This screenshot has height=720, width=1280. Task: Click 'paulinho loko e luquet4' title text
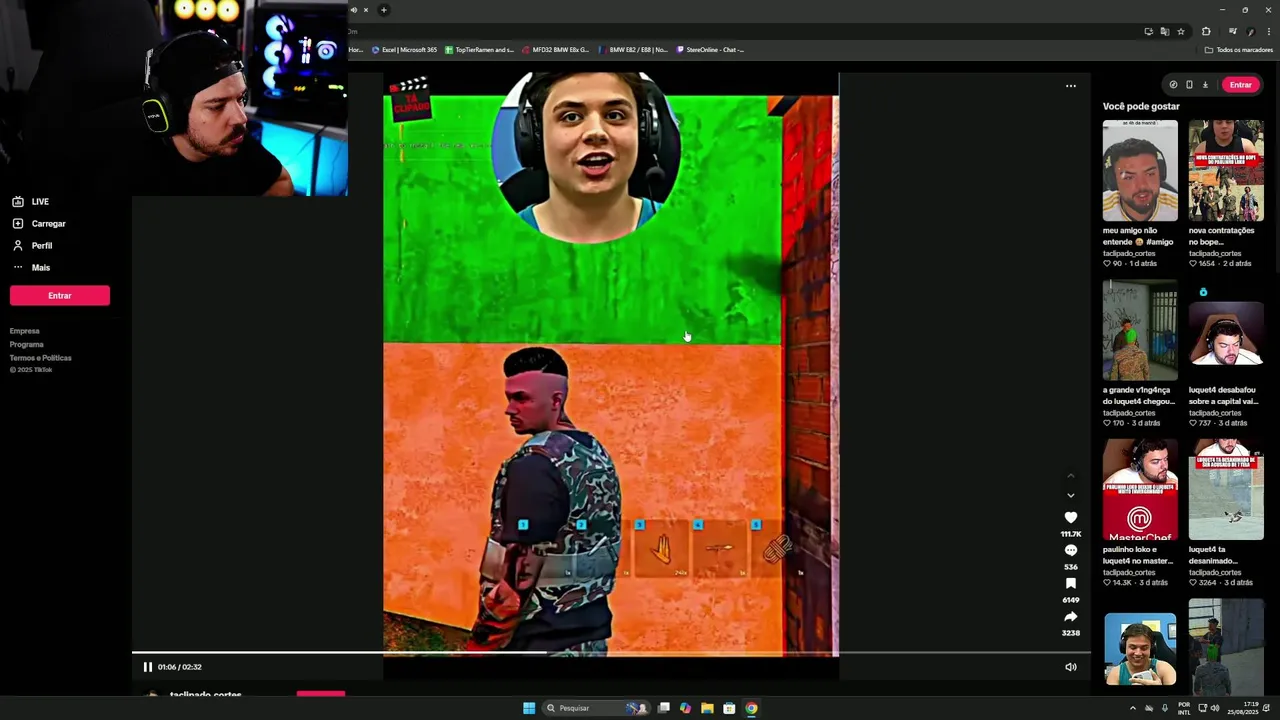[x=1138, y=555]
